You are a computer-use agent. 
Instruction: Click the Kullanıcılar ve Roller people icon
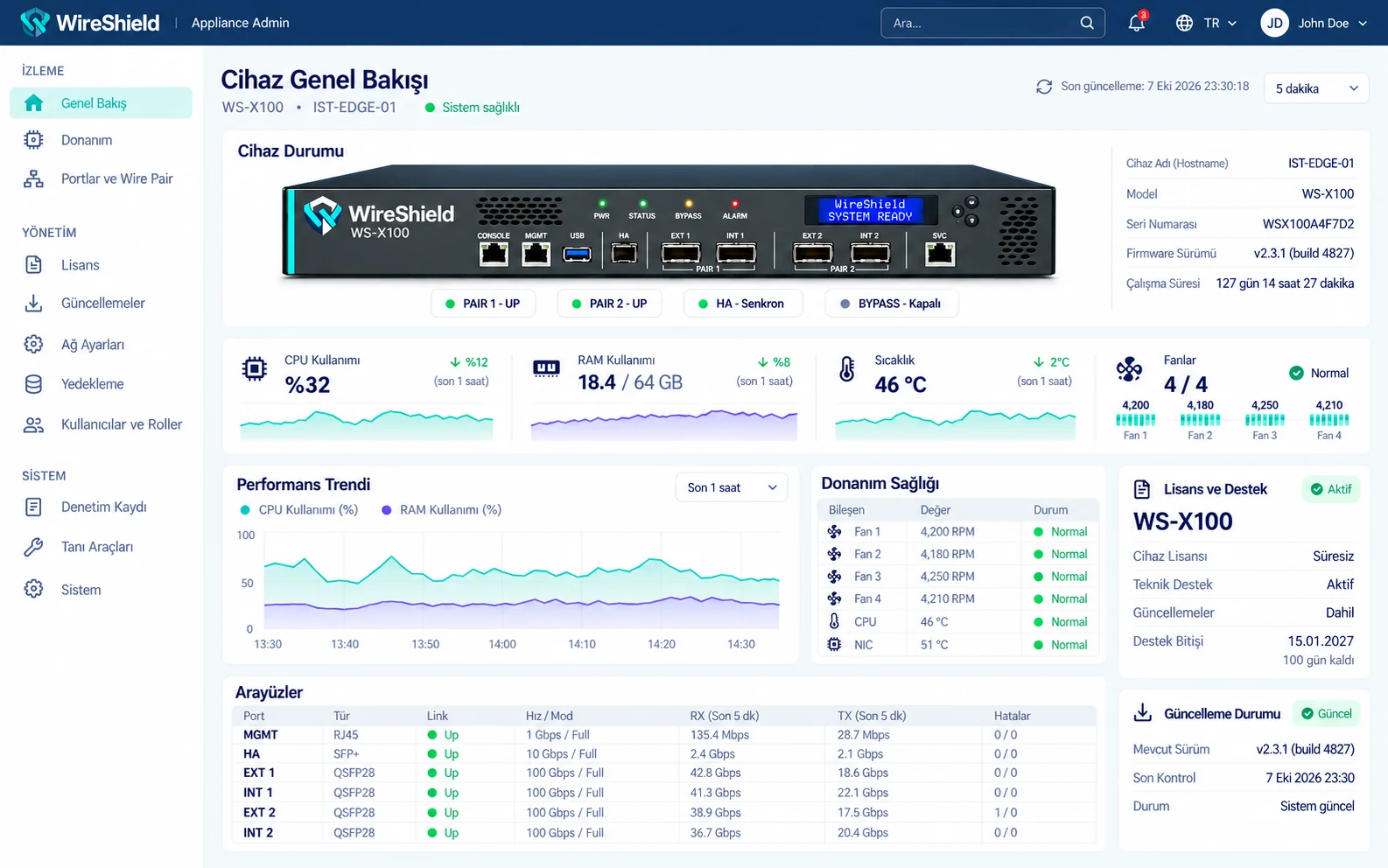[x=33, y=424]
